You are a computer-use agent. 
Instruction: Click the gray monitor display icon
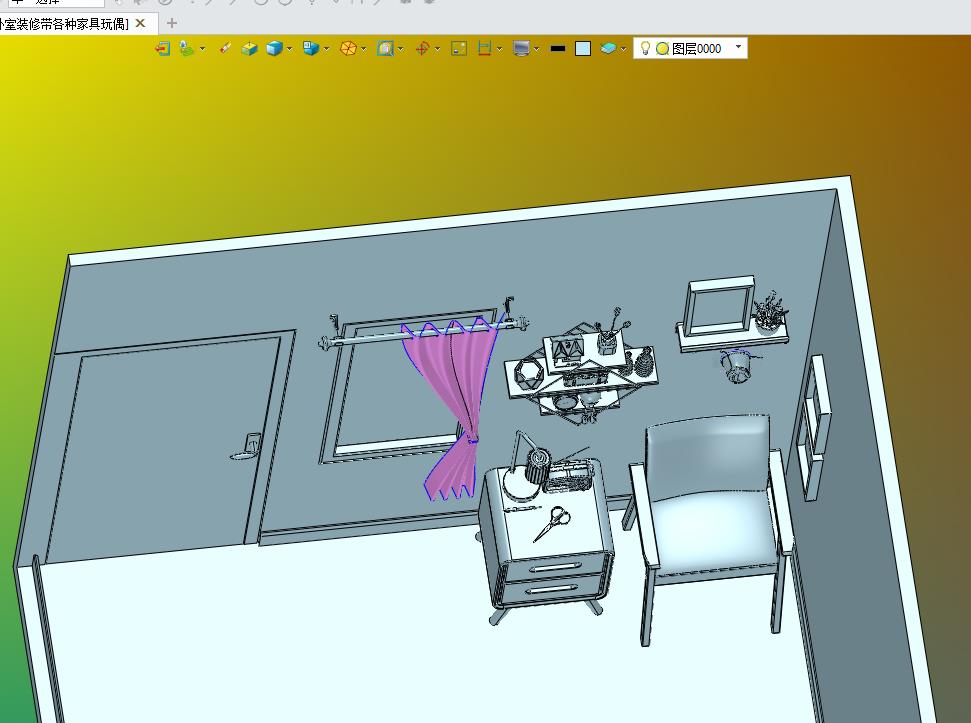tap(521, 48)
